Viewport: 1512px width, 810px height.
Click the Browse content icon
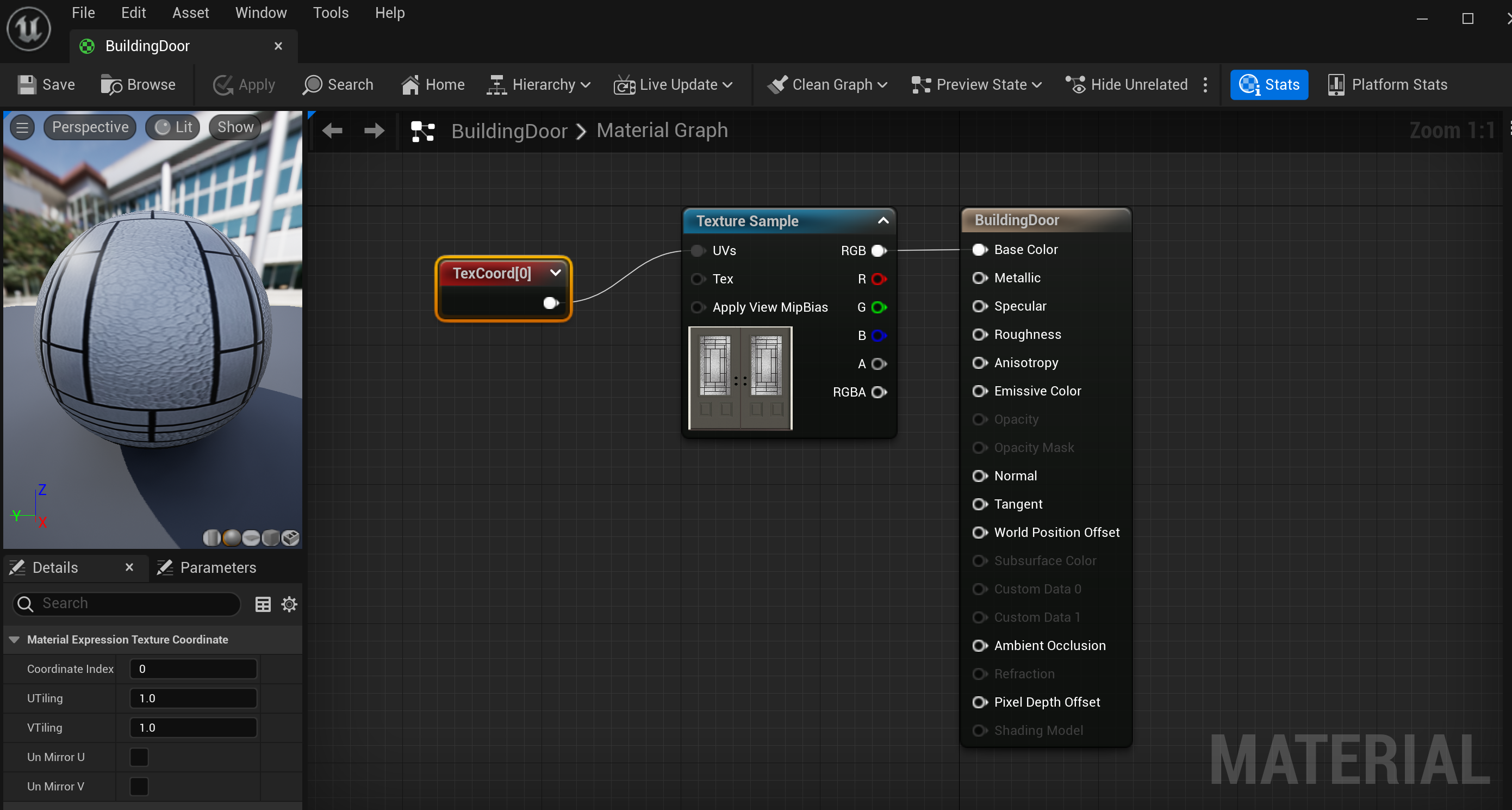pos(110,84)
